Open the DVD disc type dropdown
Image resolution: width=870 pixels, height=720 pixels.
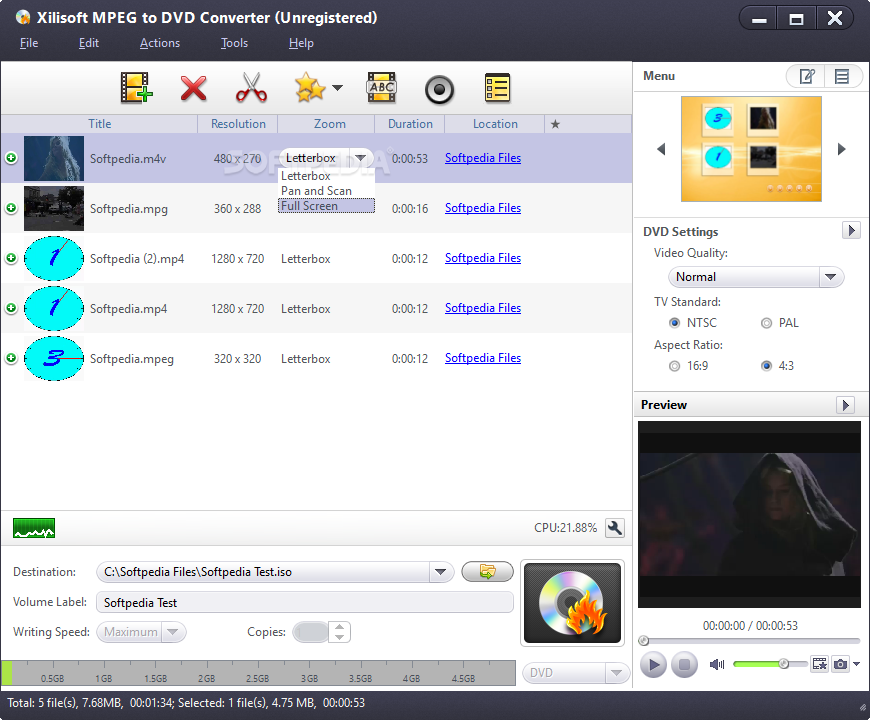coord(576,673)
